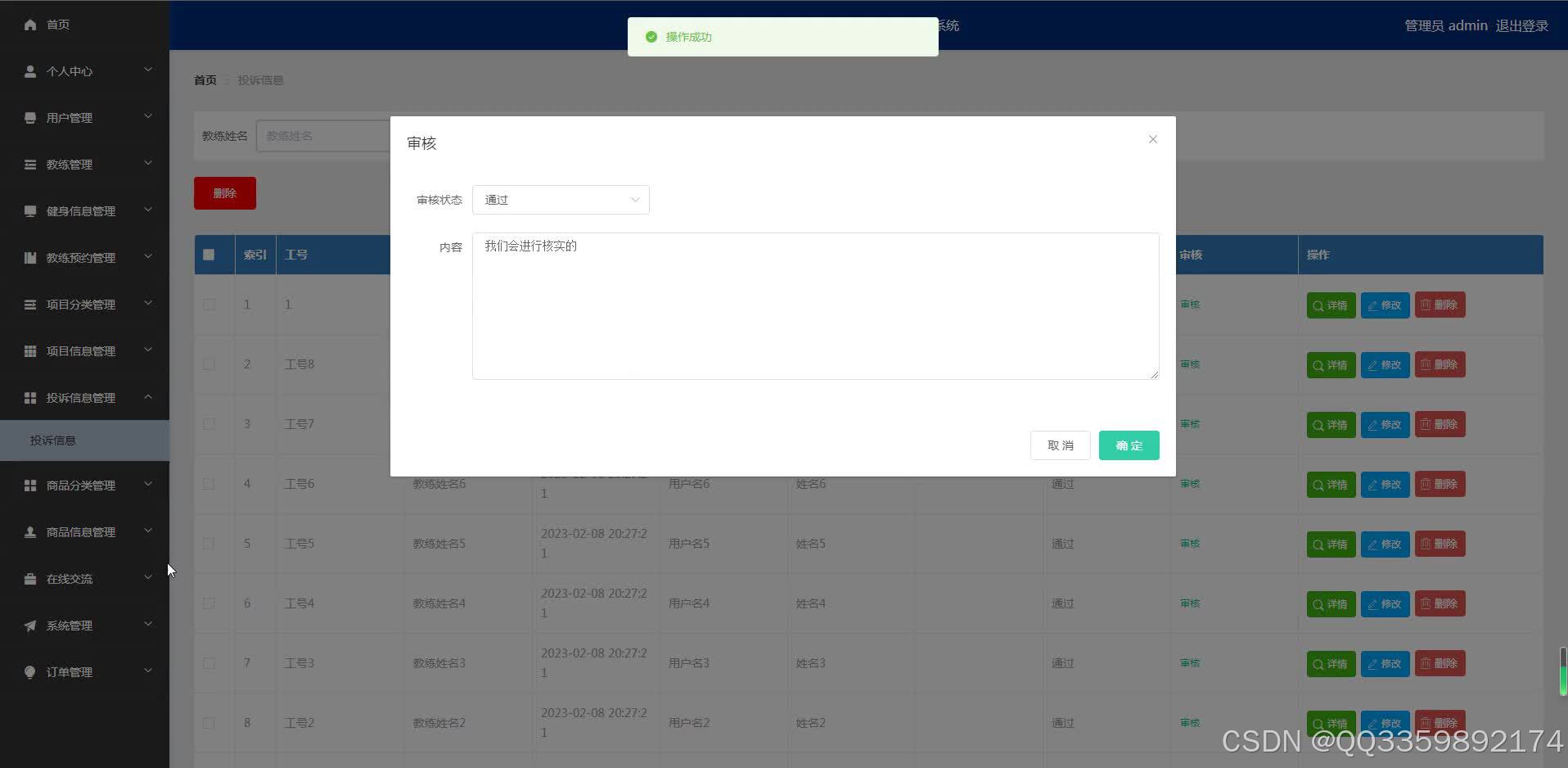The height and width of the screenshot is (768, 1568).
Task: Click the 商品信息管理 user icon
Action: pos(30,532)
